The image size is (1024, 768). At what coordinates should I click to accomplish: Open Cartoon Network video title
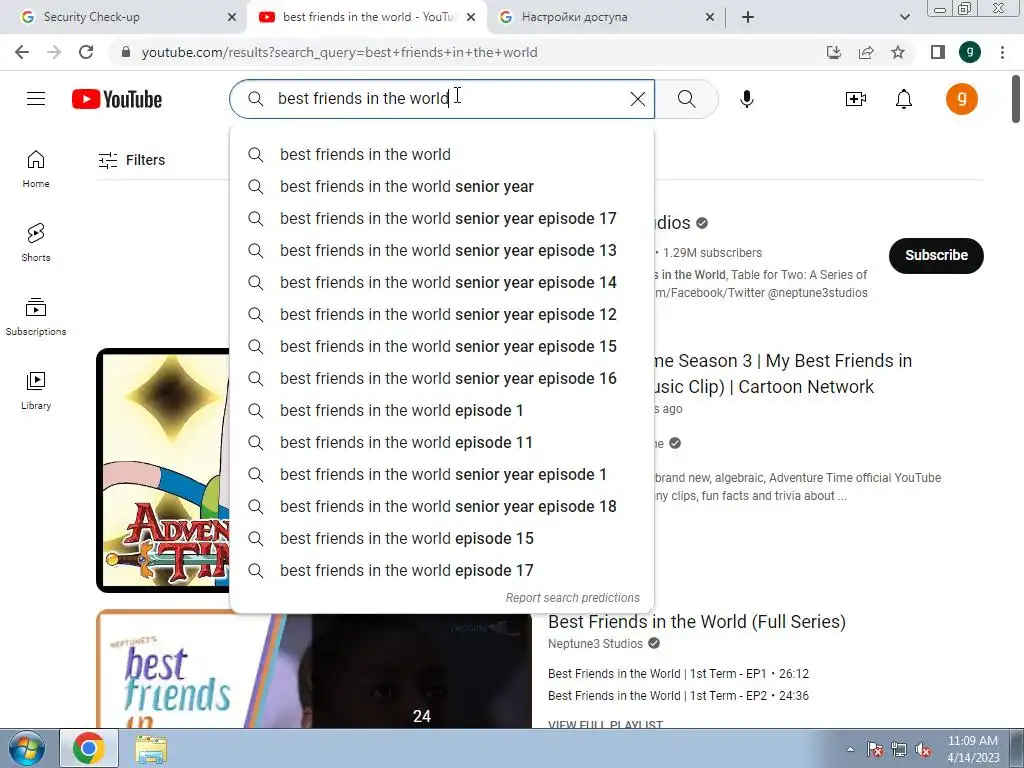[784, 374]
